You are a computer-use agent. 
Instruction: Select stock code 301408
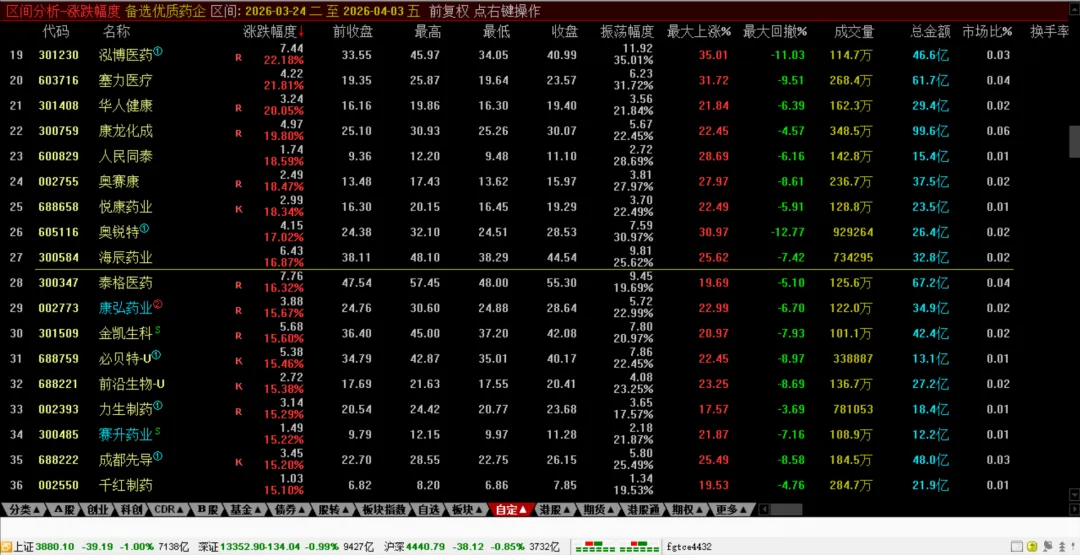[59, 106]
